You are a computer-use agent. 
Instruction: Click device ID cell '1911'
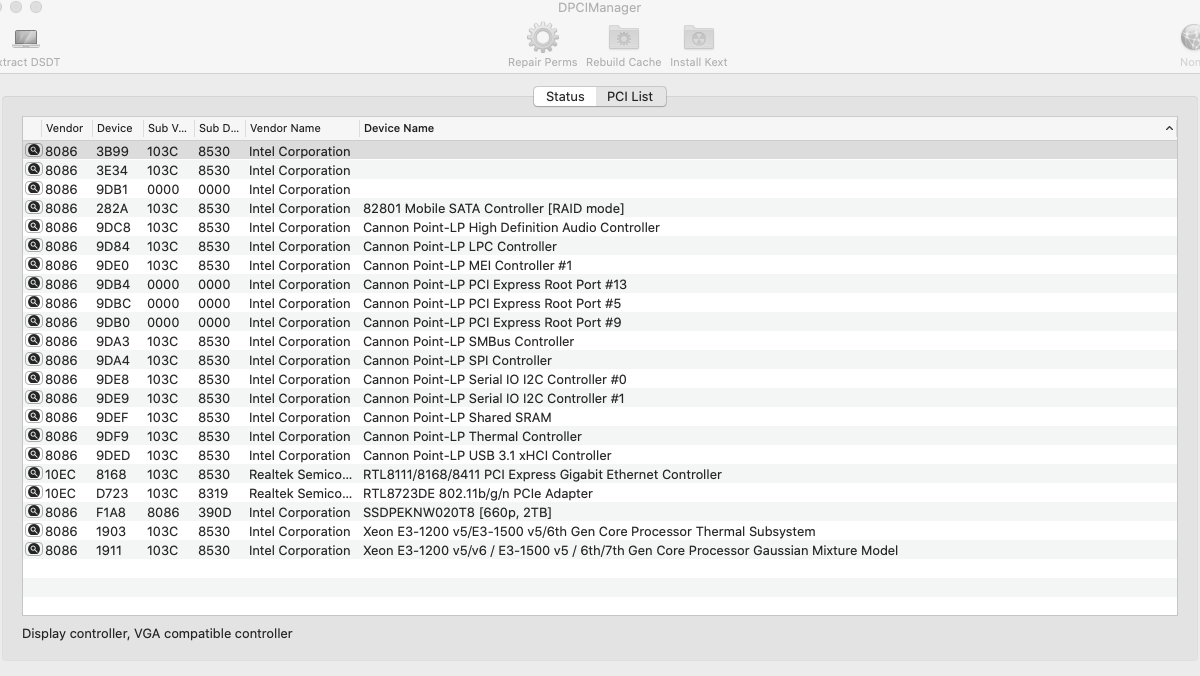110,550
